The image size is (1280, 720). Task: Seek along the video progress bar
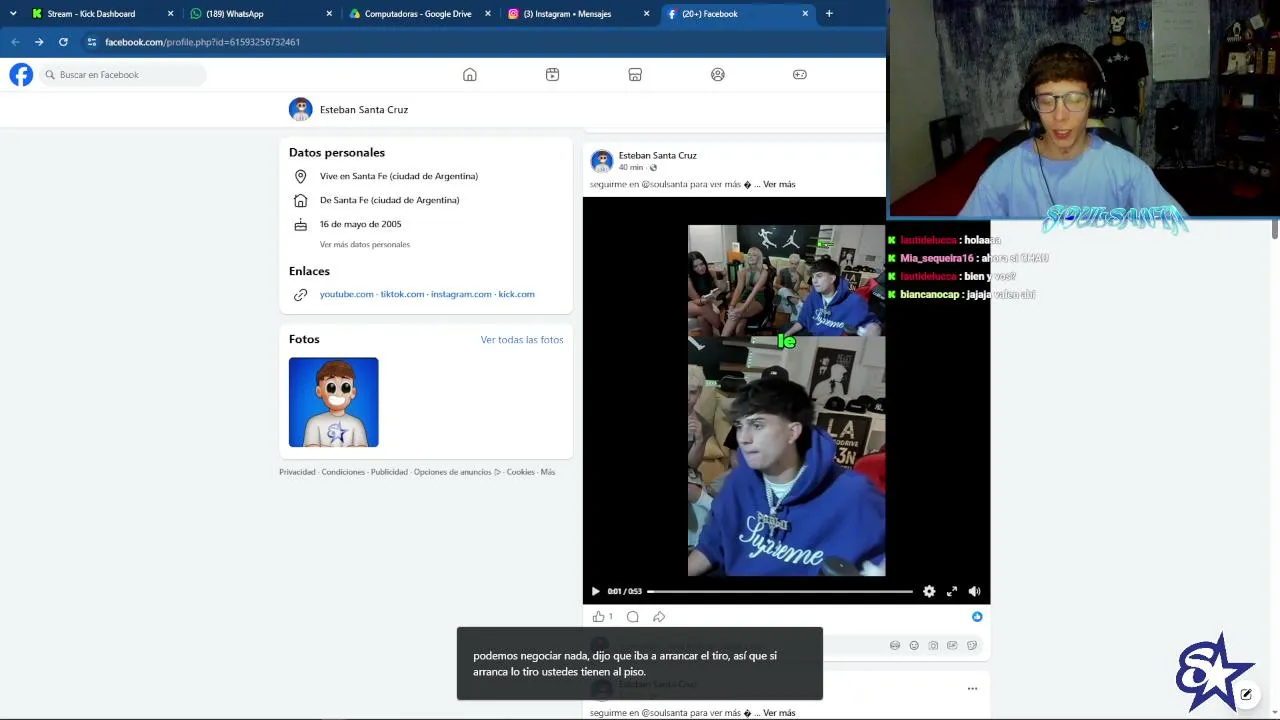coord(780,591)
